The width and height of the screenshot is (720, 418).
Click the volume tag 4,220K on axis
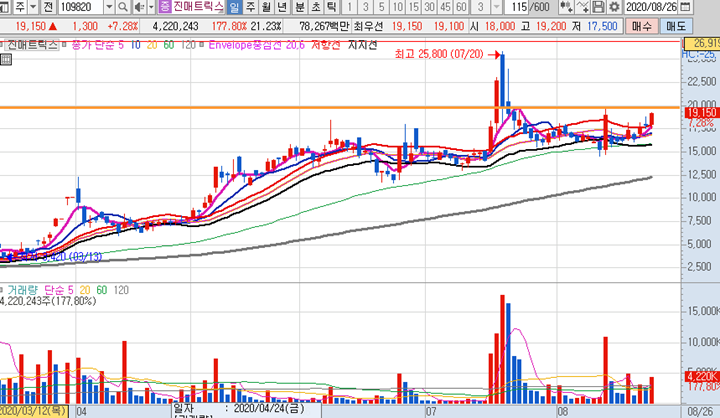tap(702, 377)
